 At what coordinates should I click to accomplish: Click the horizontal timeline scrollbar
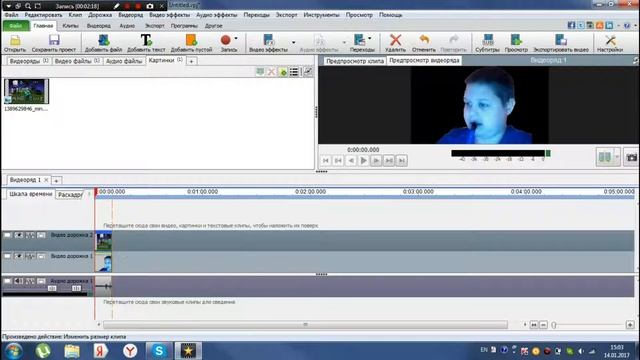[x=305, y=325]
